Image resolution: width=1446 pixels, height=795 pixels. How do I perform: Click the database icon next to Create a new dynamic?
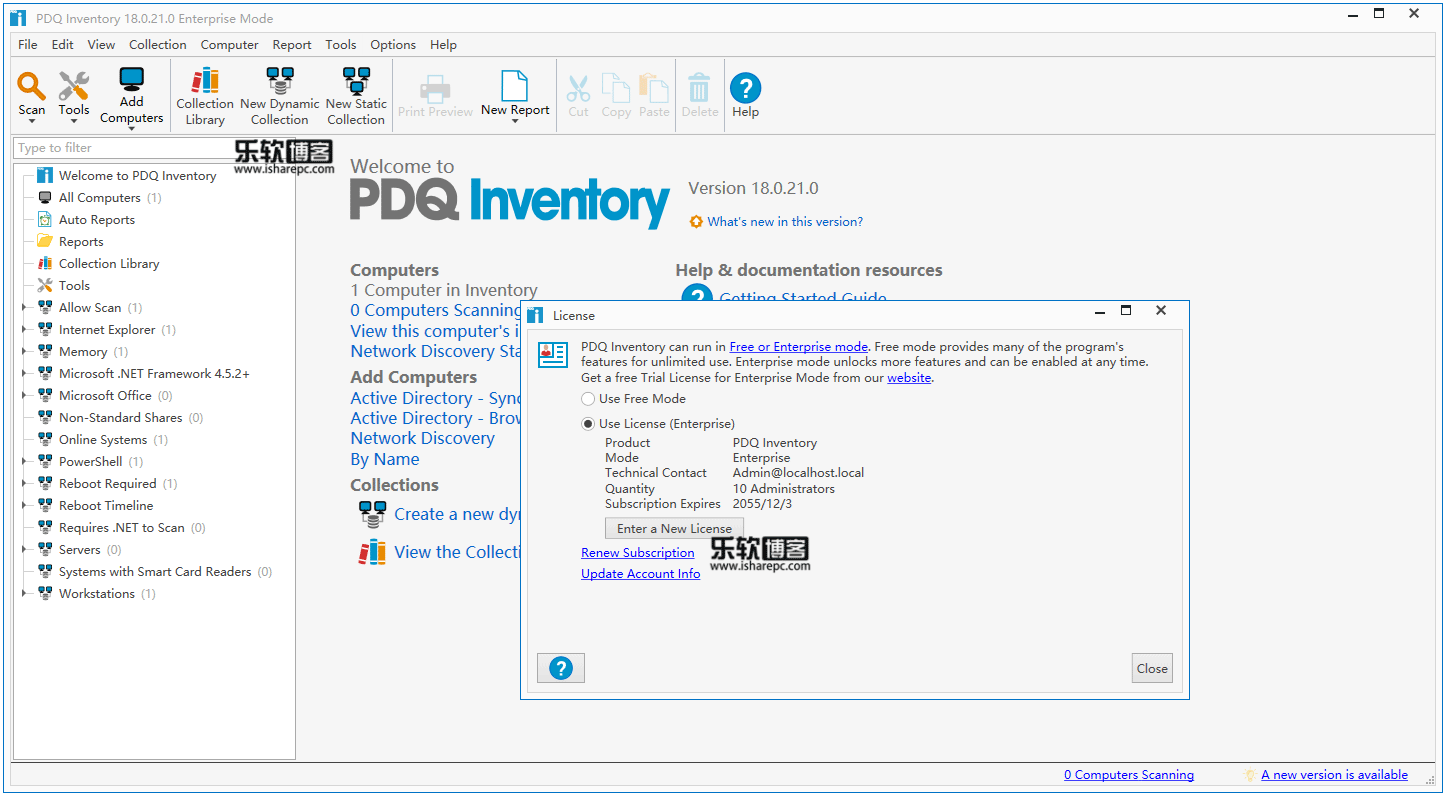tap(372, 514)
